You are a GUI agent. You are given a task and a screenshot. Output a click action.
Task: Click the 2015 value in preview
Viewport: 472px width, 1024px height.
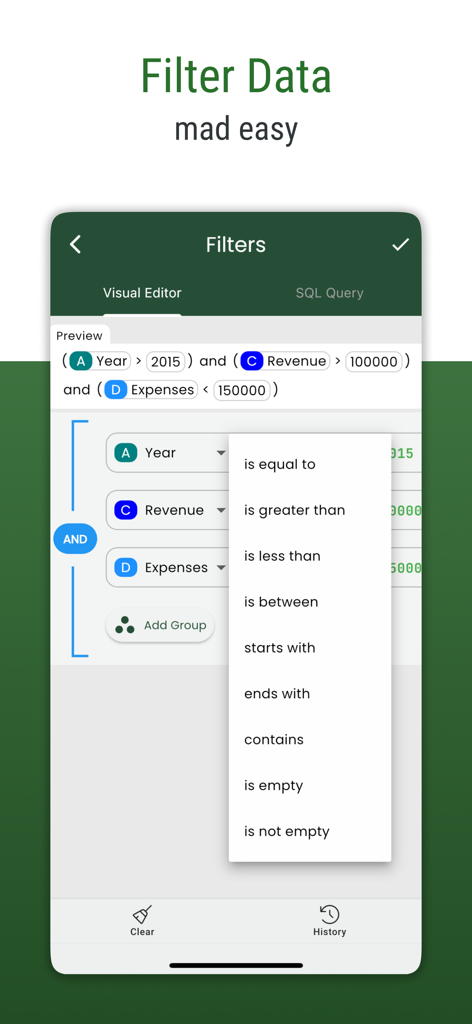166,362
